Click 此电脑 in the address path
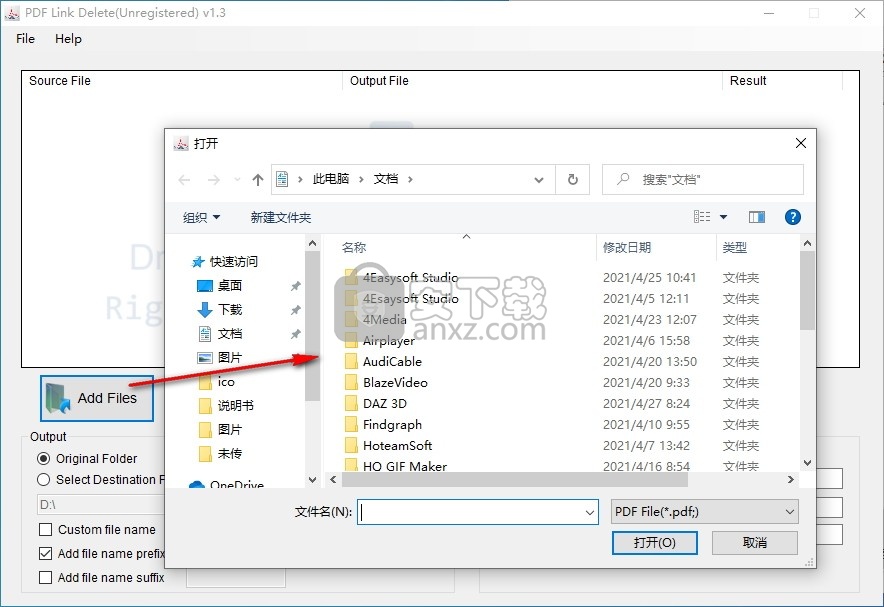The height and width of the screenshot is (607, 884). click(331, 179)
